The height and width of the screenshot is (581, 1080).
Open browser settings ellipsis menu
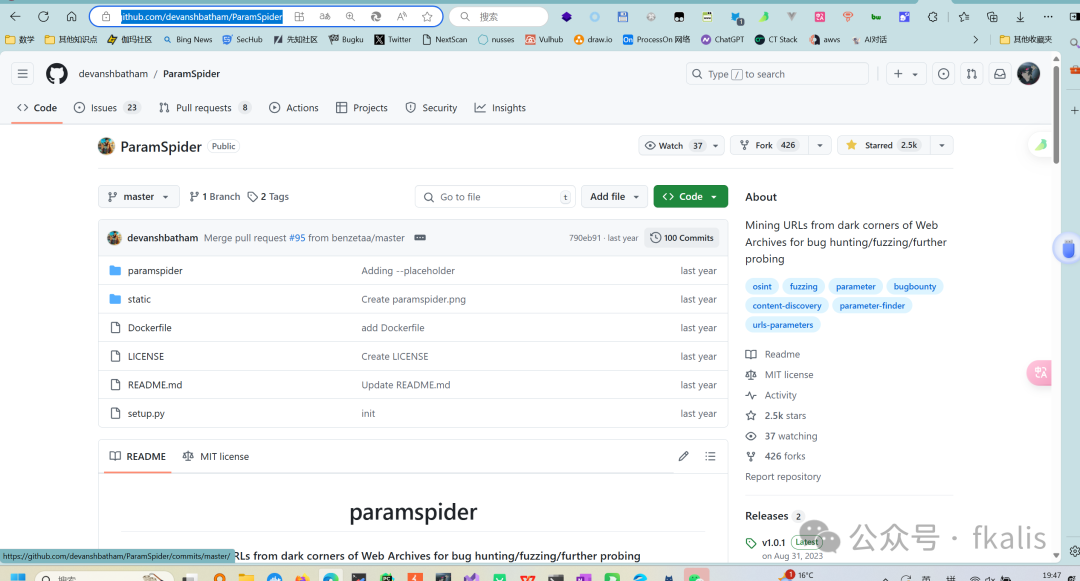[1048, 17]
